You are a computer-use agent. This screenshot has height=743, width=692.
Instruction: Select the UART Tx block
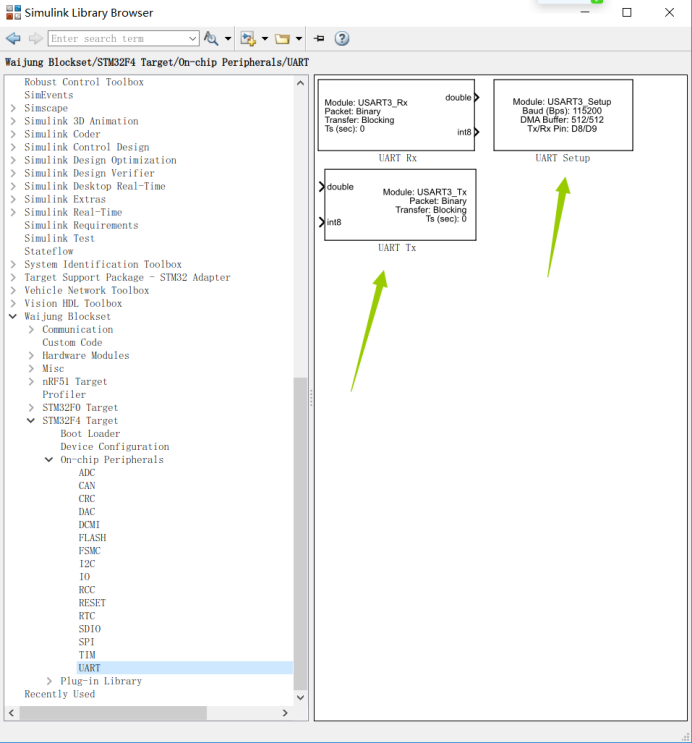[x=398, y=205]
